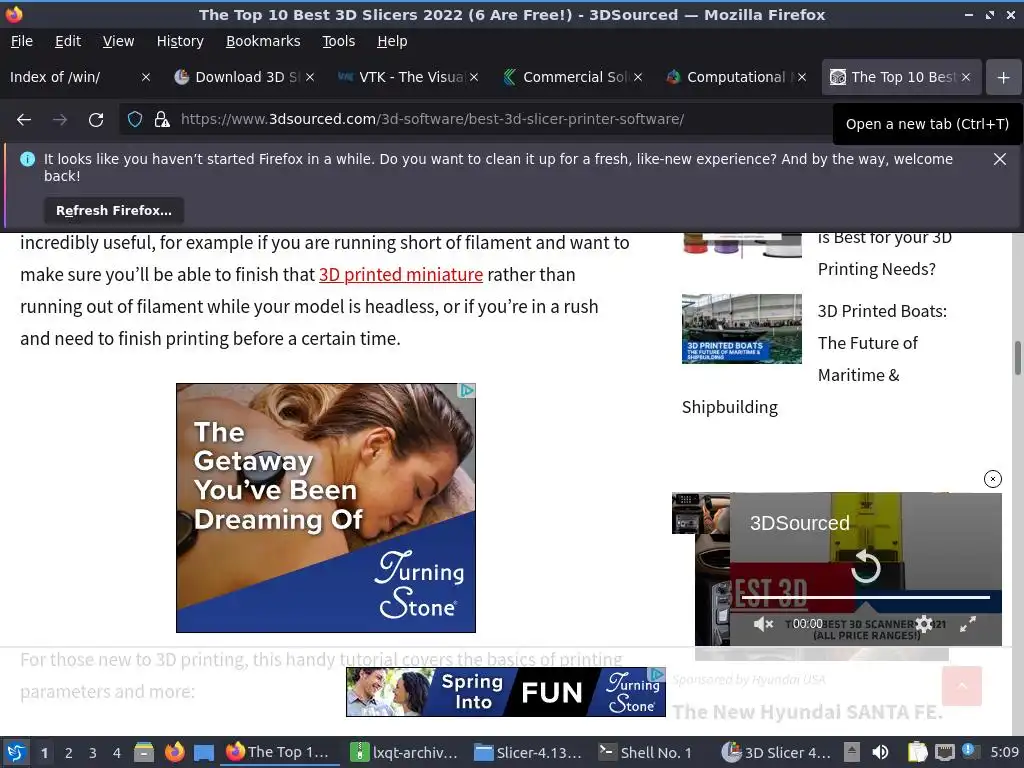
Task: Click the forward navigation arrow
Action: tap(60, 120)
